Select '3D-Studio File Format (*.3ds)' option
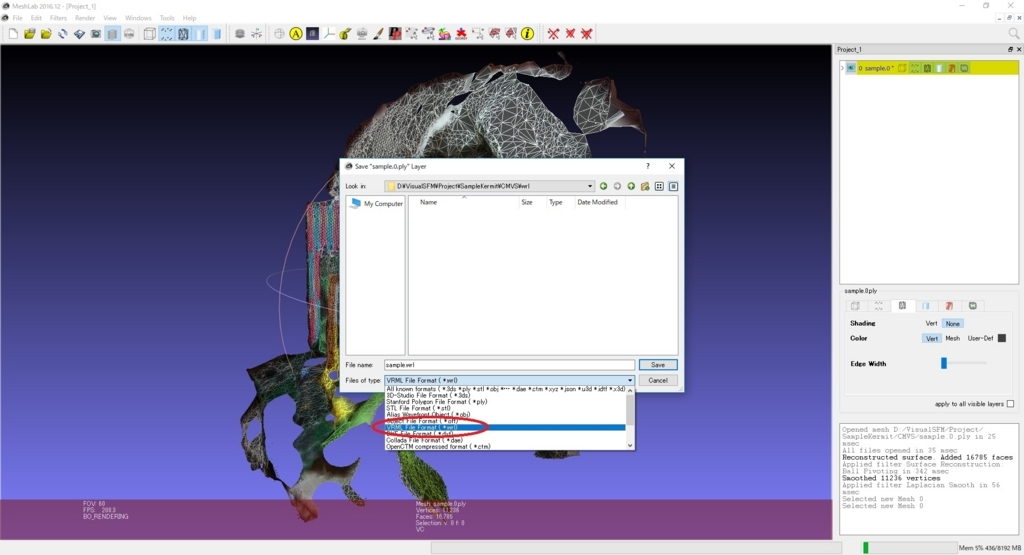This screenshot has height=555, width=1024. click(505, 395)
